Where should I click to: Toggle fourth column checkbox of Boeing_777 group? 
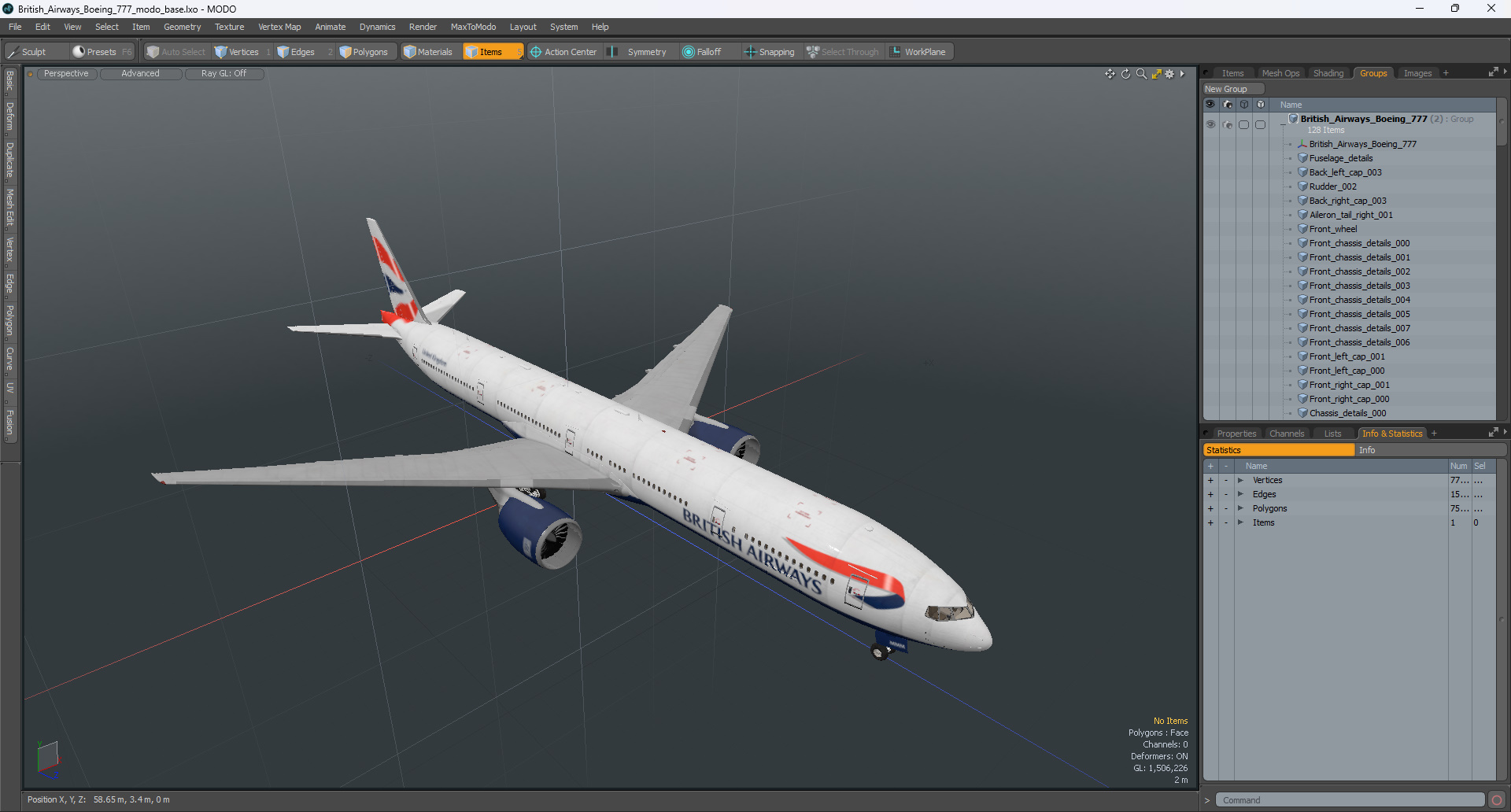point(1261,124)
